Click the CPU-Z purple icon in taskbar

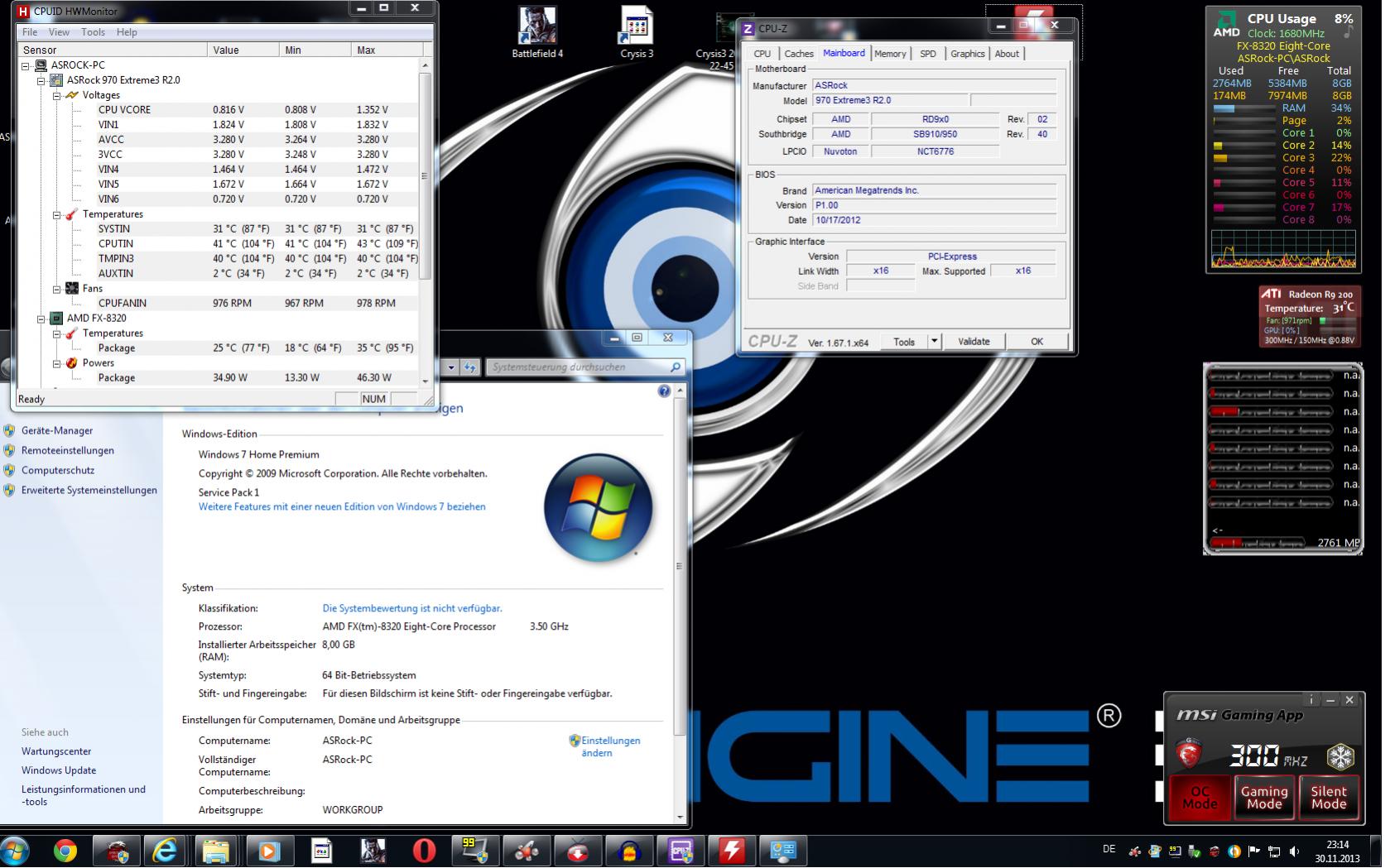pyautogui.click(x=681, y=851)
